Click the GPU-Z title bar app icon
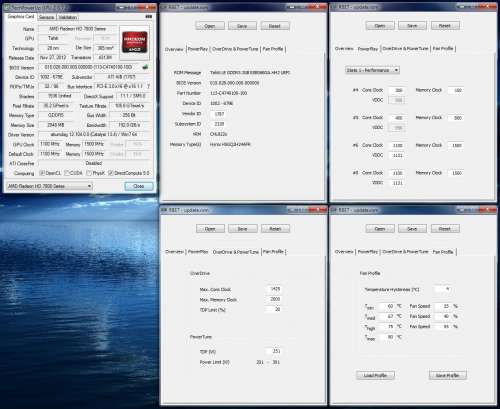The width and height of the screenshot is (500, 409). (x=8, y=7)
